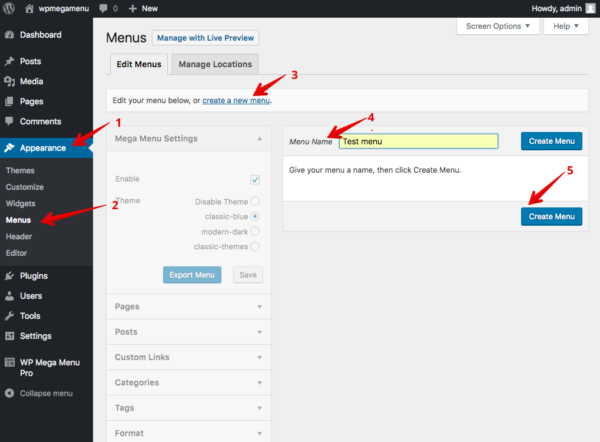Click the Plugins plug icon
This screenshot has width=600, height=442.
click(x=10, y=276)
